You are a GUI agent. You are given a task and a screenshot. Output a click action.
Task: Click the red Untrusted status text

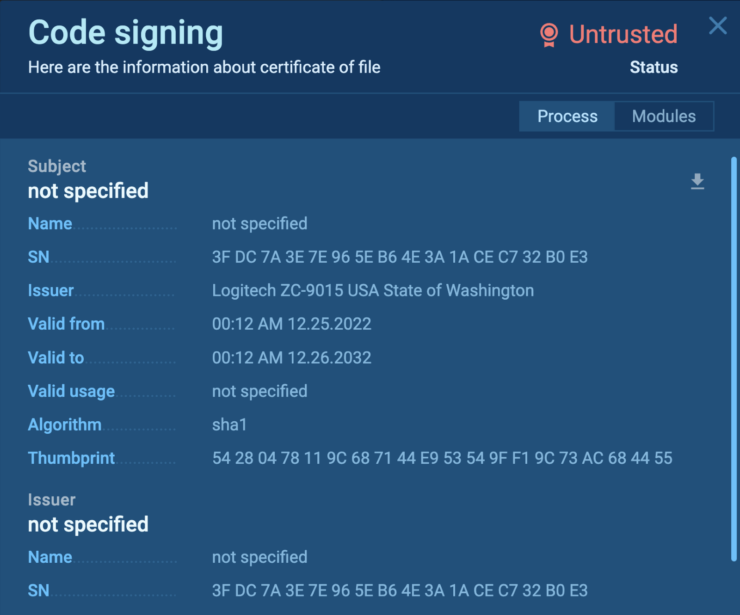[623, 34]
